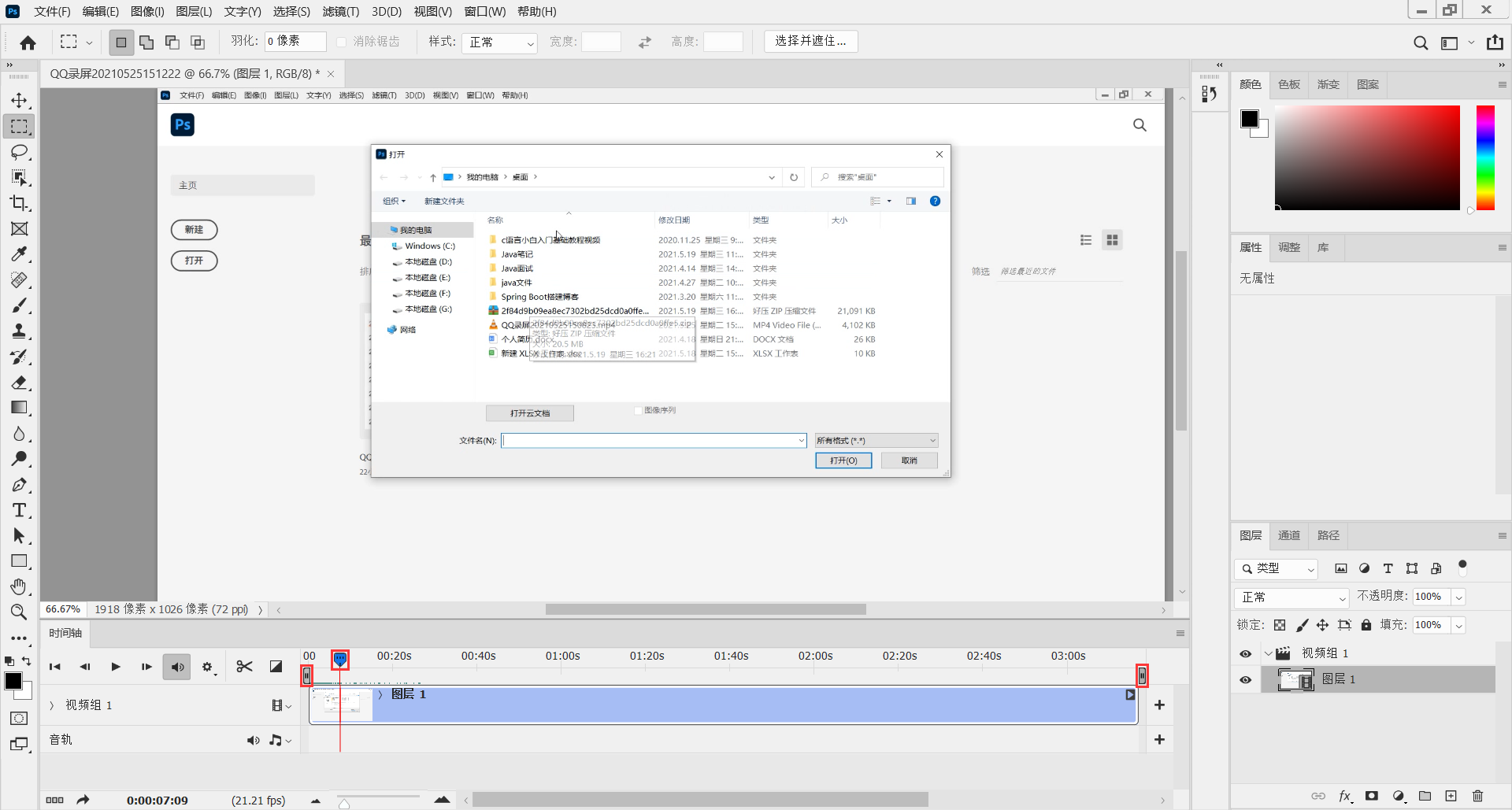Select the Eraser tool
Screen dimensions: 1512x810
(19, 383)
